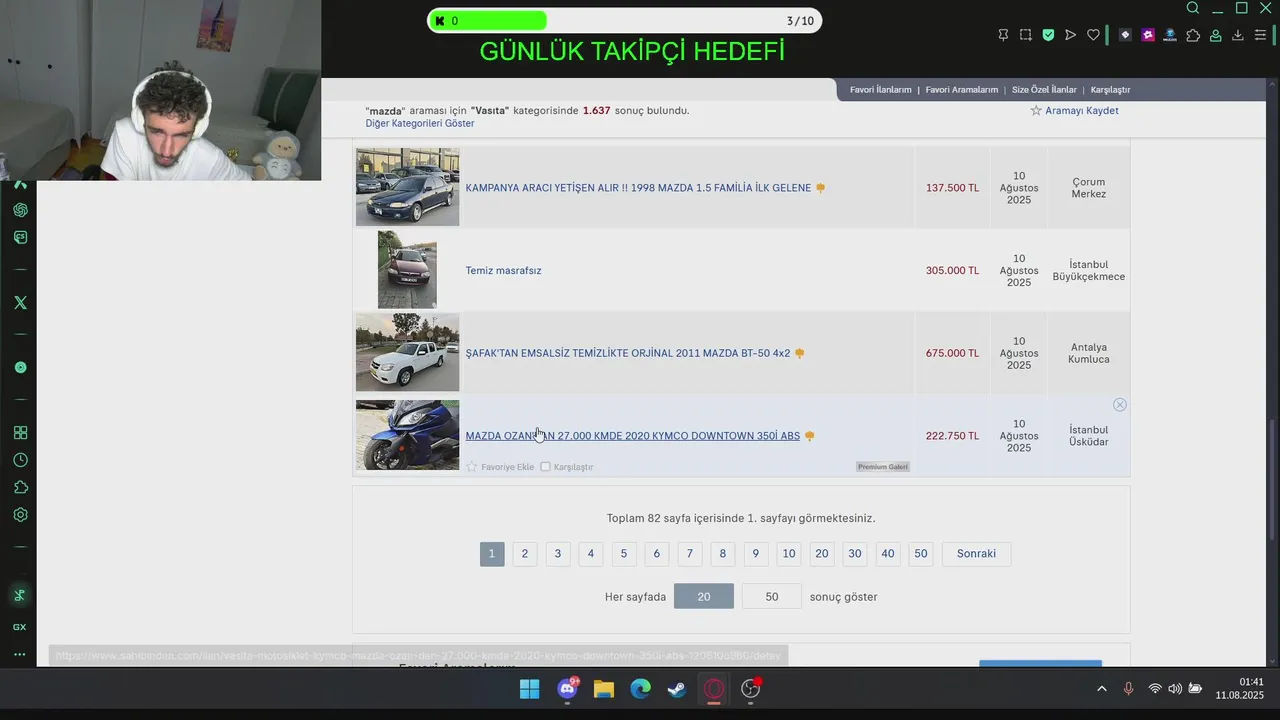This screenshot has width=1280, height=720.
Task: Open Discord from the taskbar
Action: (568, 689)
